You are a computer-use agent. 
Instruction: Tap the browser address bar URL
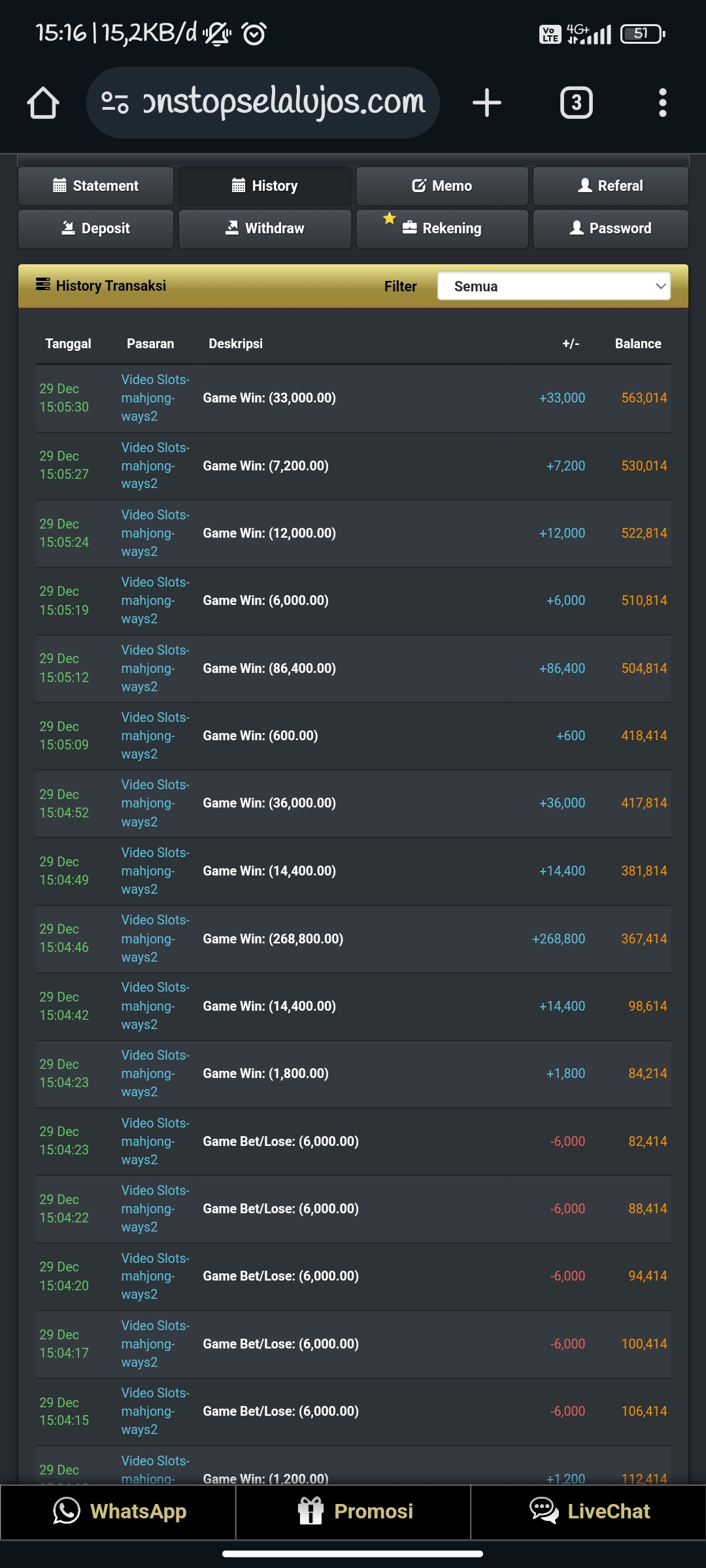[x=284, y=102]
